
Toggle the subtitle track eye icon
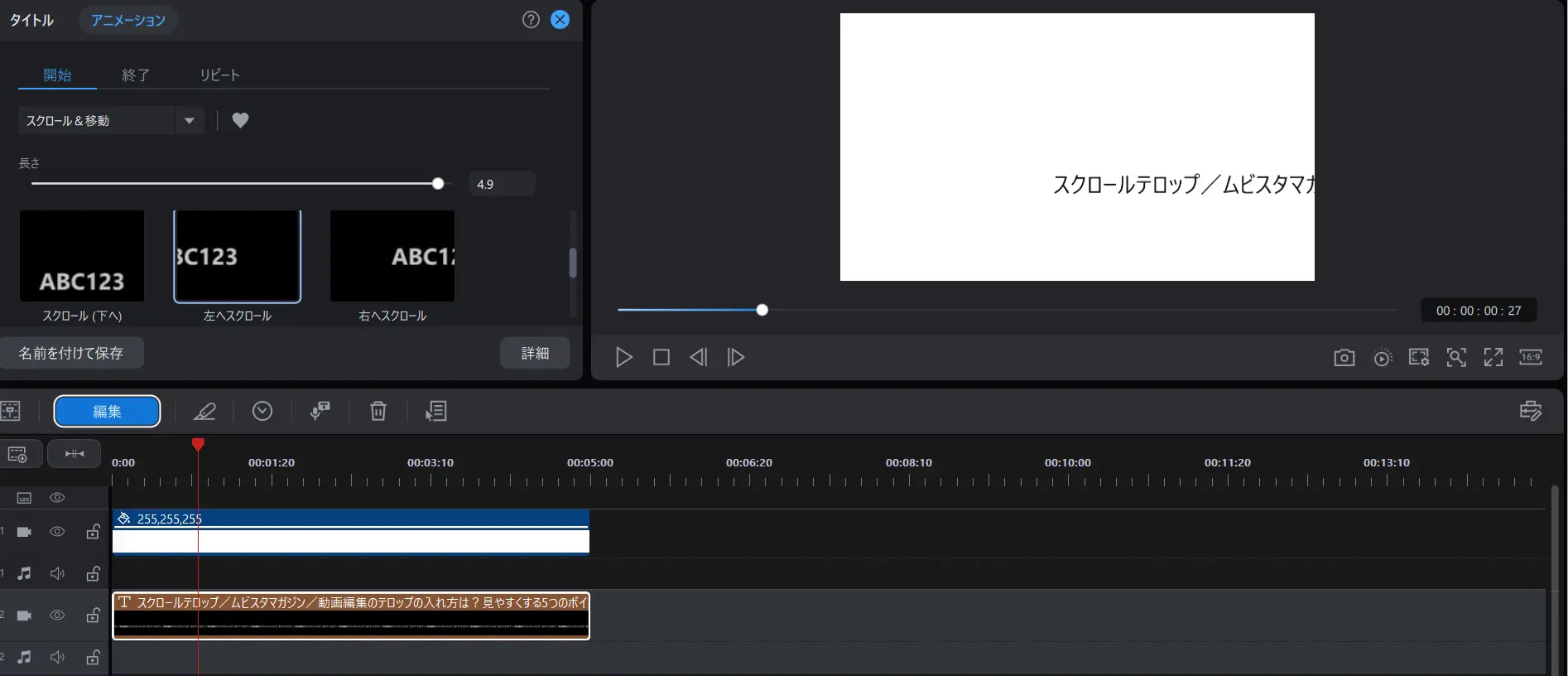(57, 498)
